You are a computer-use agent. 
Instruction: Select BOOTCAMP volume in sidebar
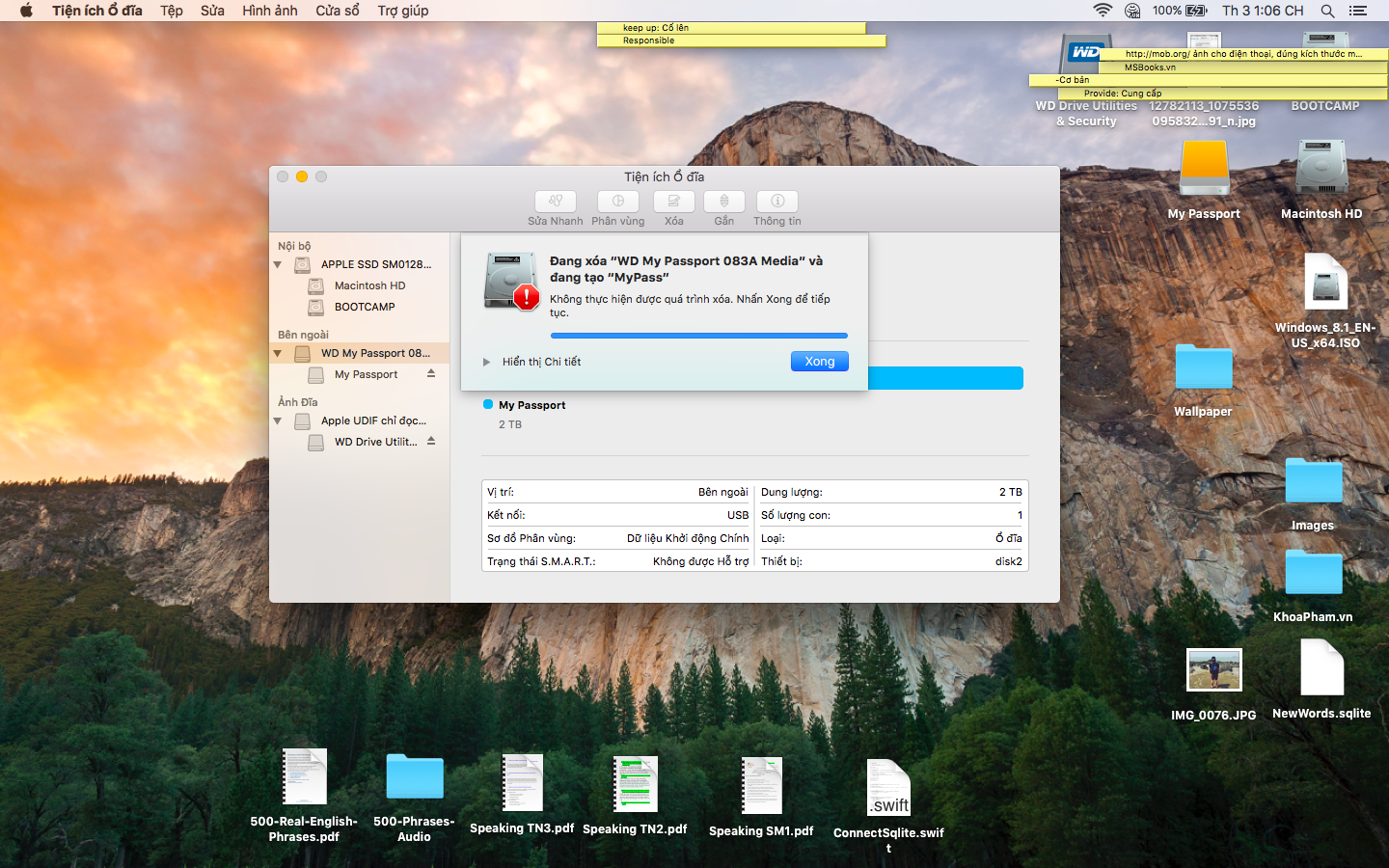point(360,307)
